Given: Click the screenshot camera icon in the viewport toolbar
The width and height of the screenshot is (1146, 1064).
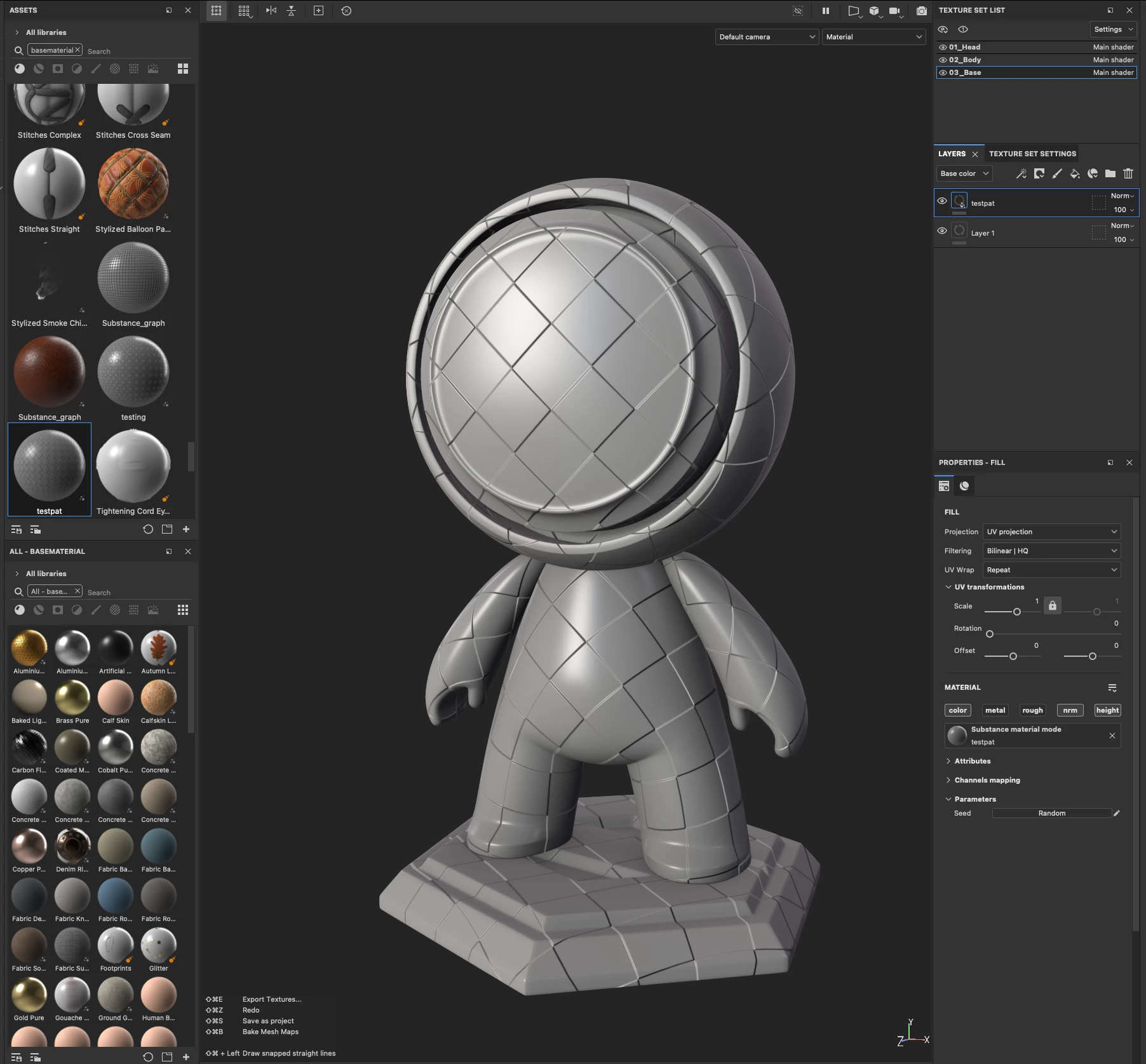Looking at the screenshot, I should click(x=921, y=11).
